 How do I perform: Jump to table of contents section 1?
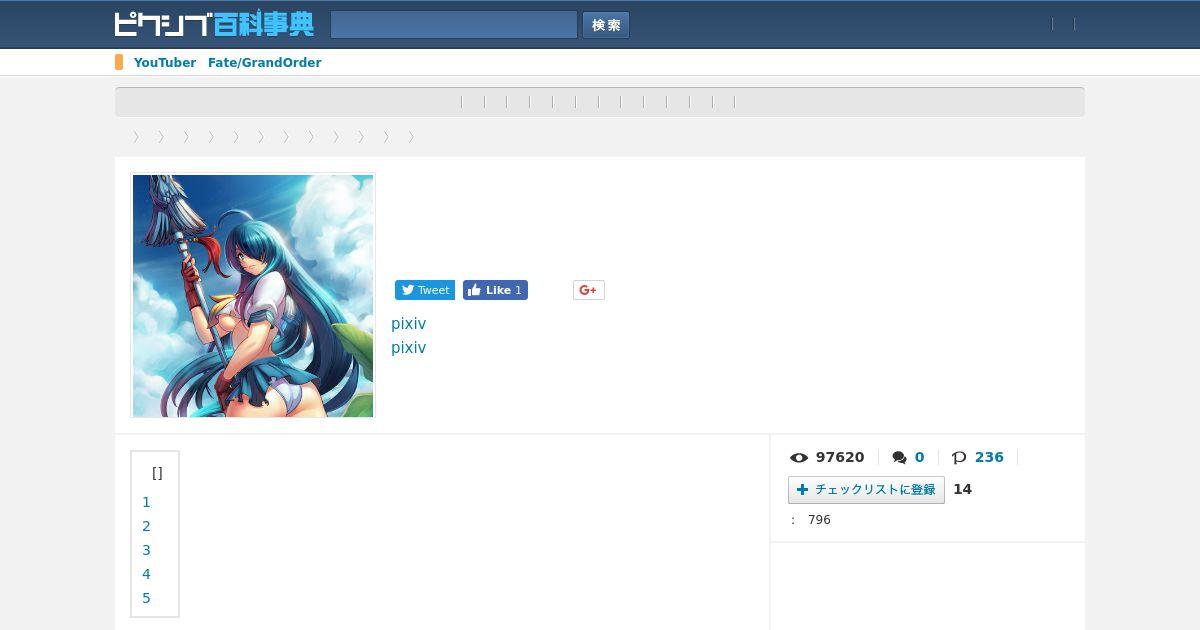click(x=146, y=502)
